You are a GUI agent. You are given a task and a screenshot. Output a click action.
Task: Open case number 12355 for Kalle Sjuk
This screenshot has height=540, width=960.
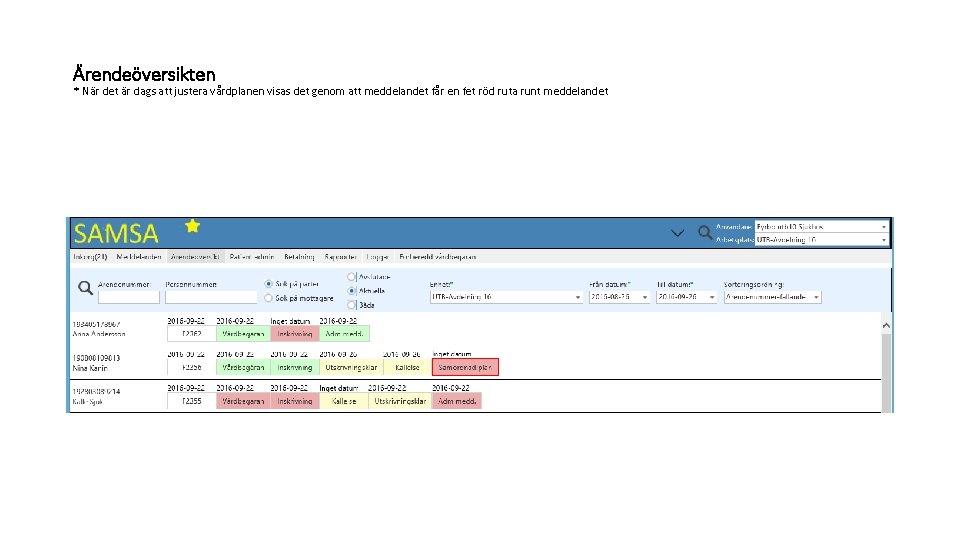point(192,401)
